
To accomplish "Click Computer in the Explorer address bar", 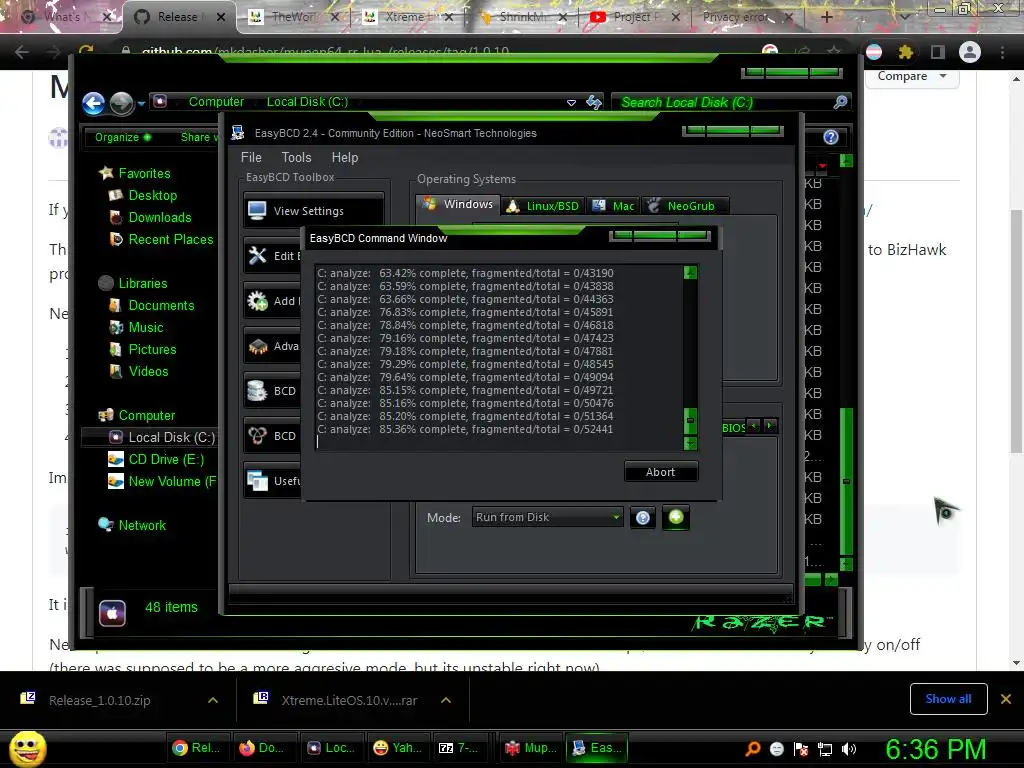I will point(216,102).
